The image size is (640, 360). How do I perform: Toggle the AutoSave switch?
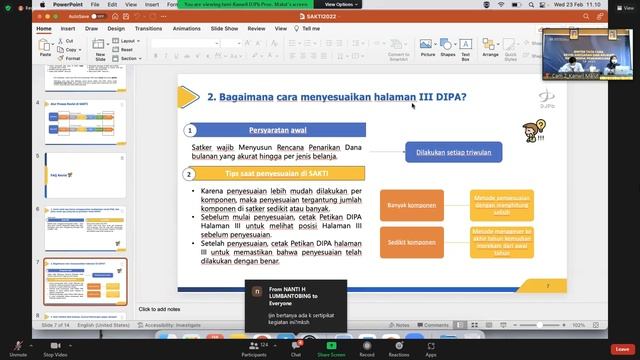(x=98, y=16)
